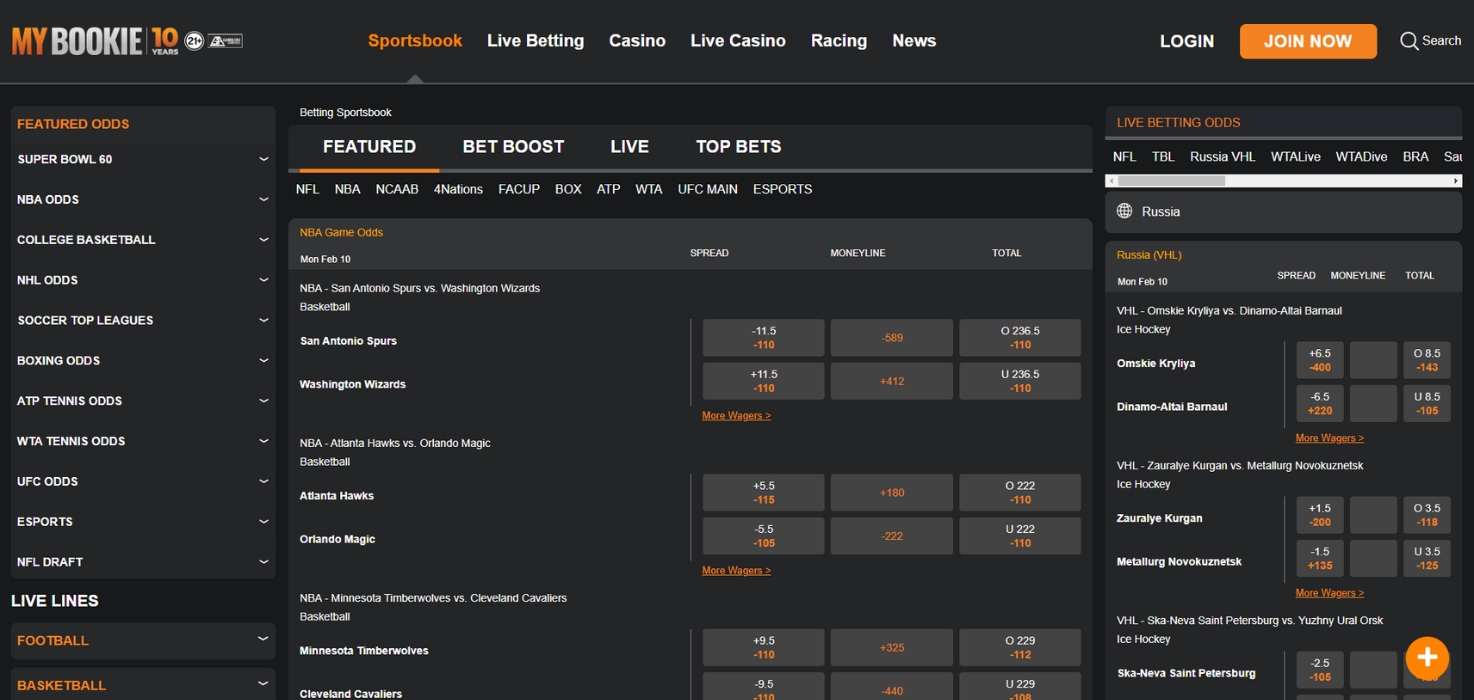Click live tabs horizontal scrollbar thumb
This screenshot has width=1474, height=700.
tap(1171, 181)
